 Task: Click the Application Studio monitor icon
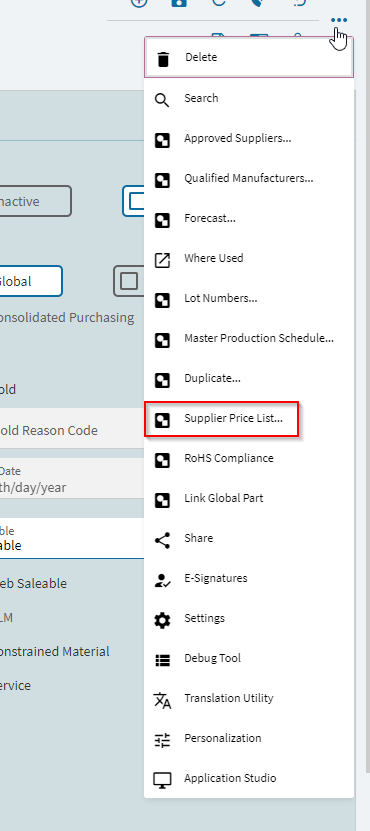[162, 780]
